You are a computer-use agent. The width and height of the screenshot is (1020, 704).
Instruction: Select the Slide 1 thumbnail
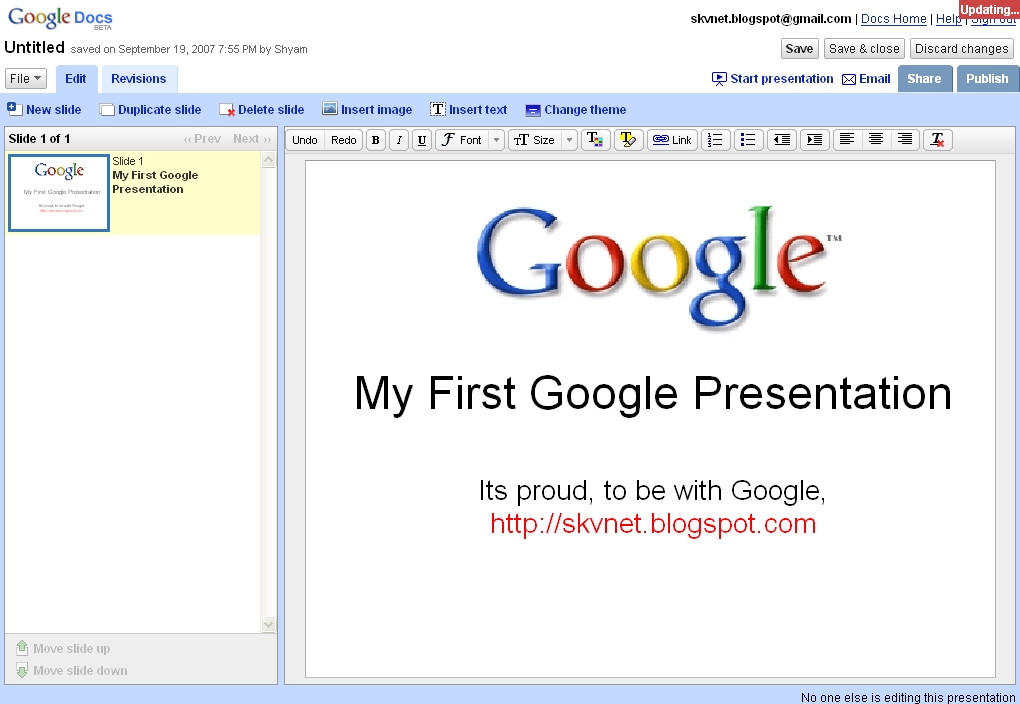click(59, 193)
